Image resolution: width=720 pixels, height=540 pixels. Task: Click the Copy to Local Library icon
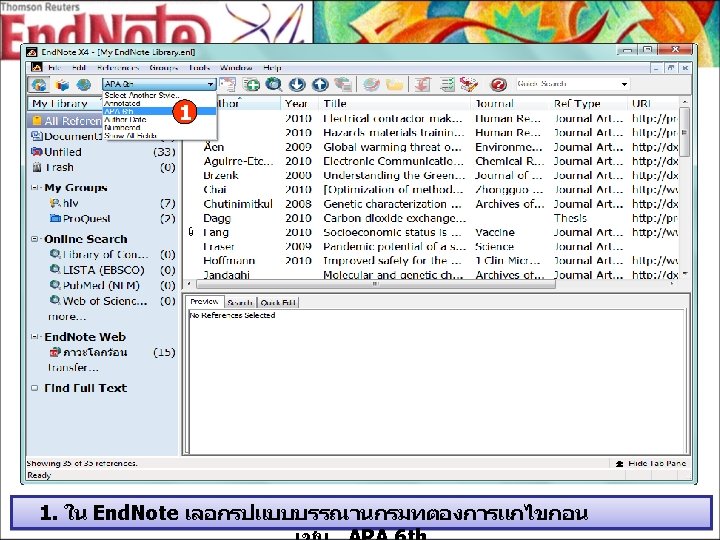click(x=227, y=84)
